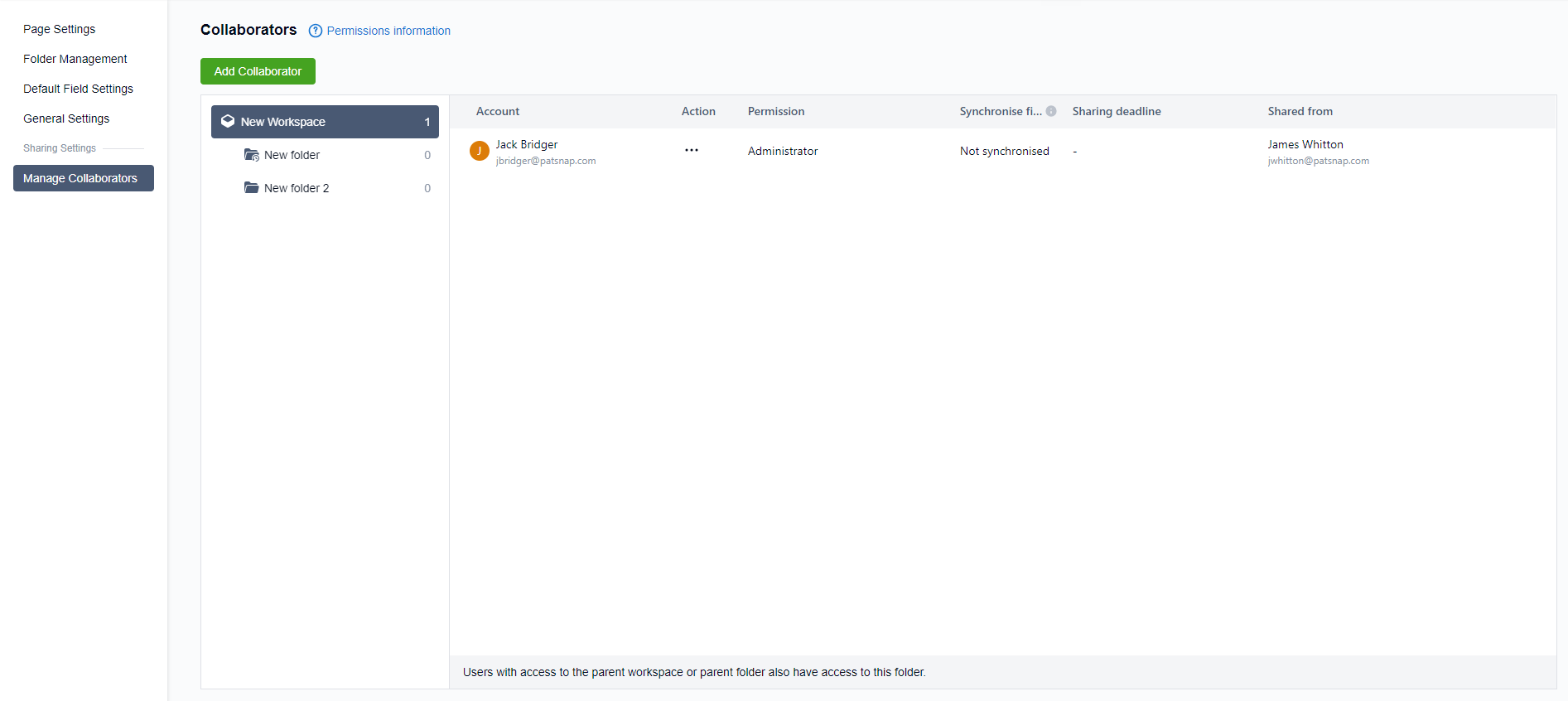Click the New Workspace cube icon
1568x701 pixels.
point(228,121)
